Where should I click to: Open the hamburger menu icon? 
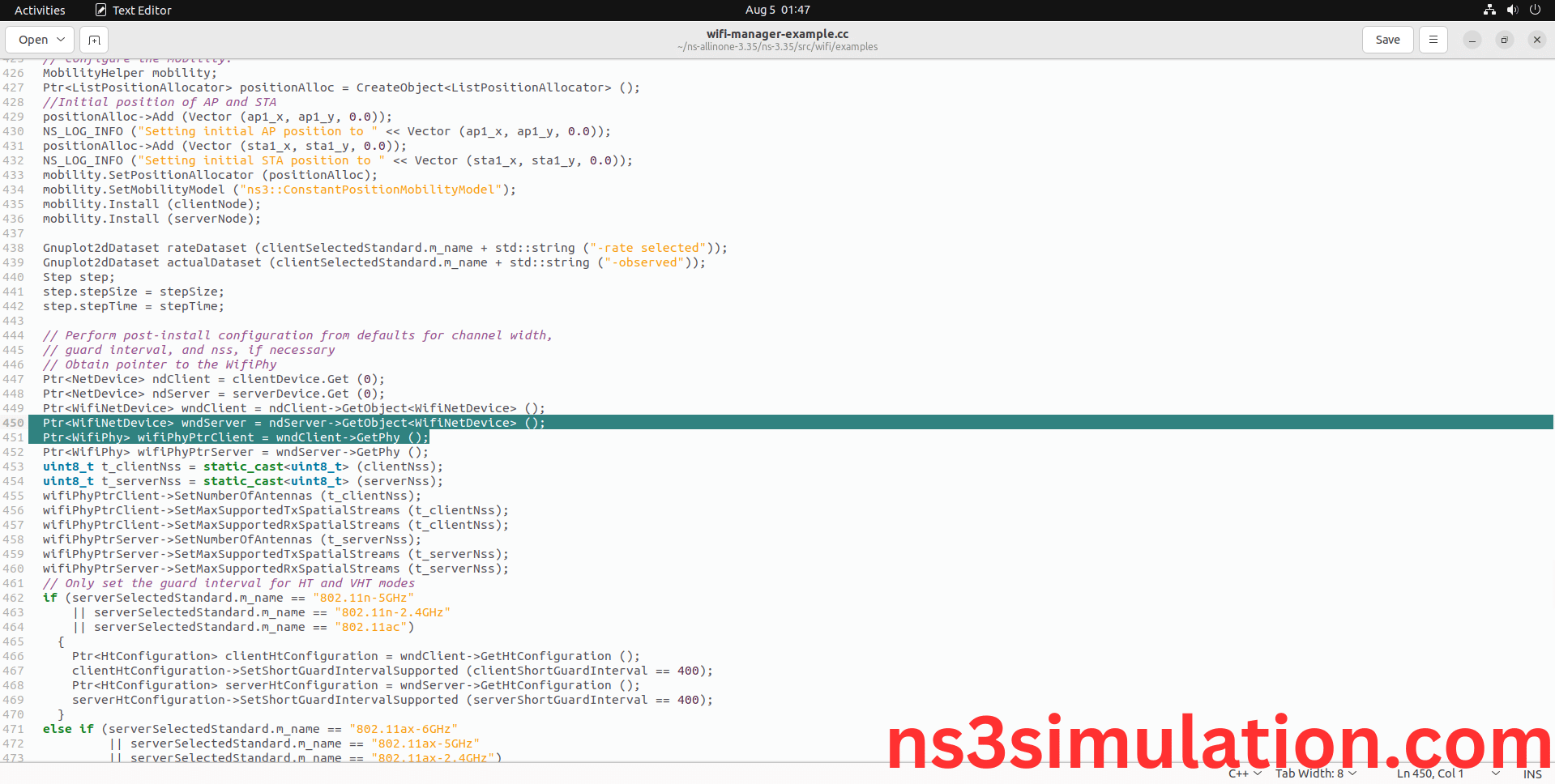tap(1433, 39)
